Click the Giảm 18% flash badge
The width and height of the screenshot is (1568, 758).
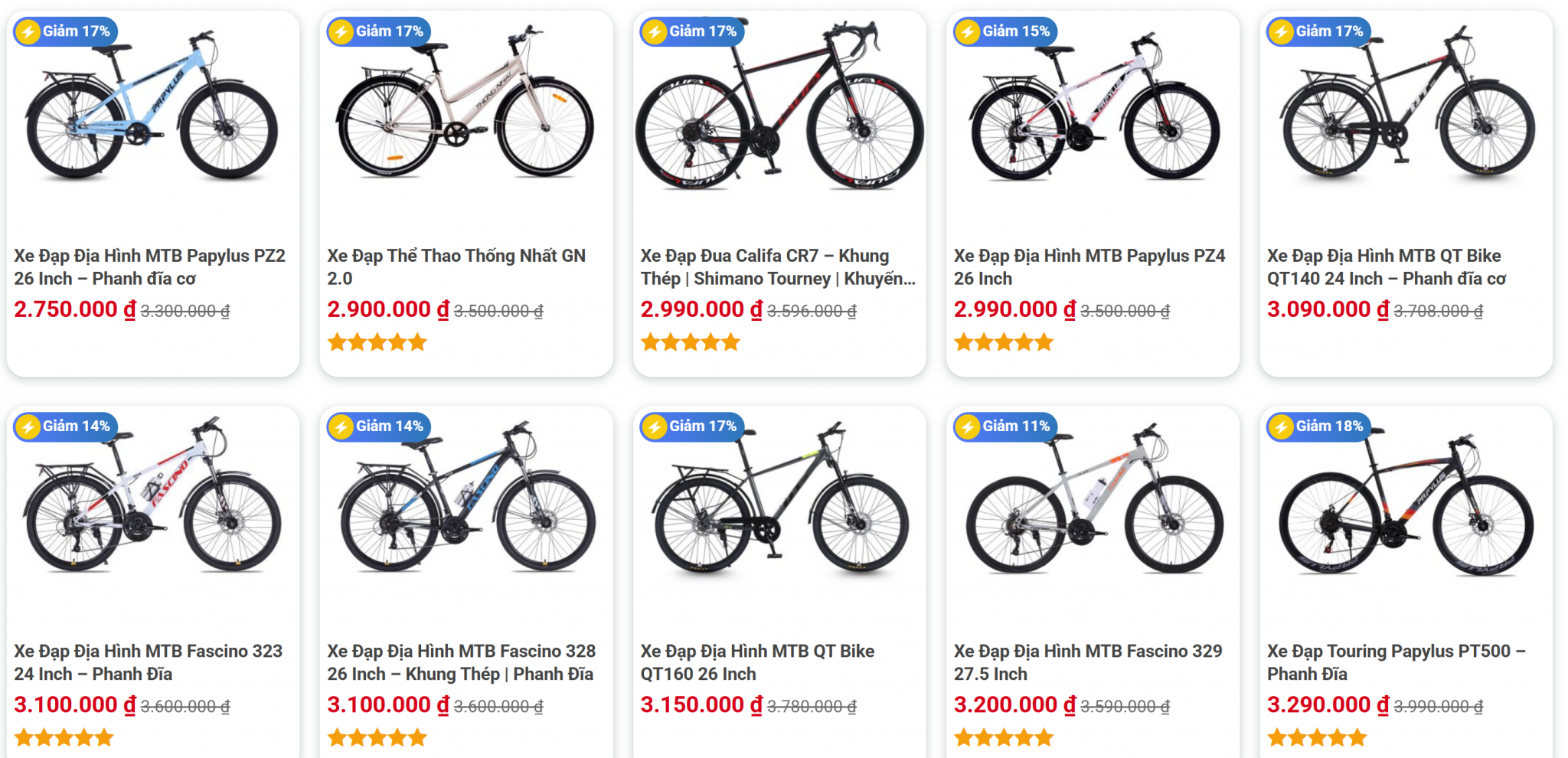point(1318,426)
